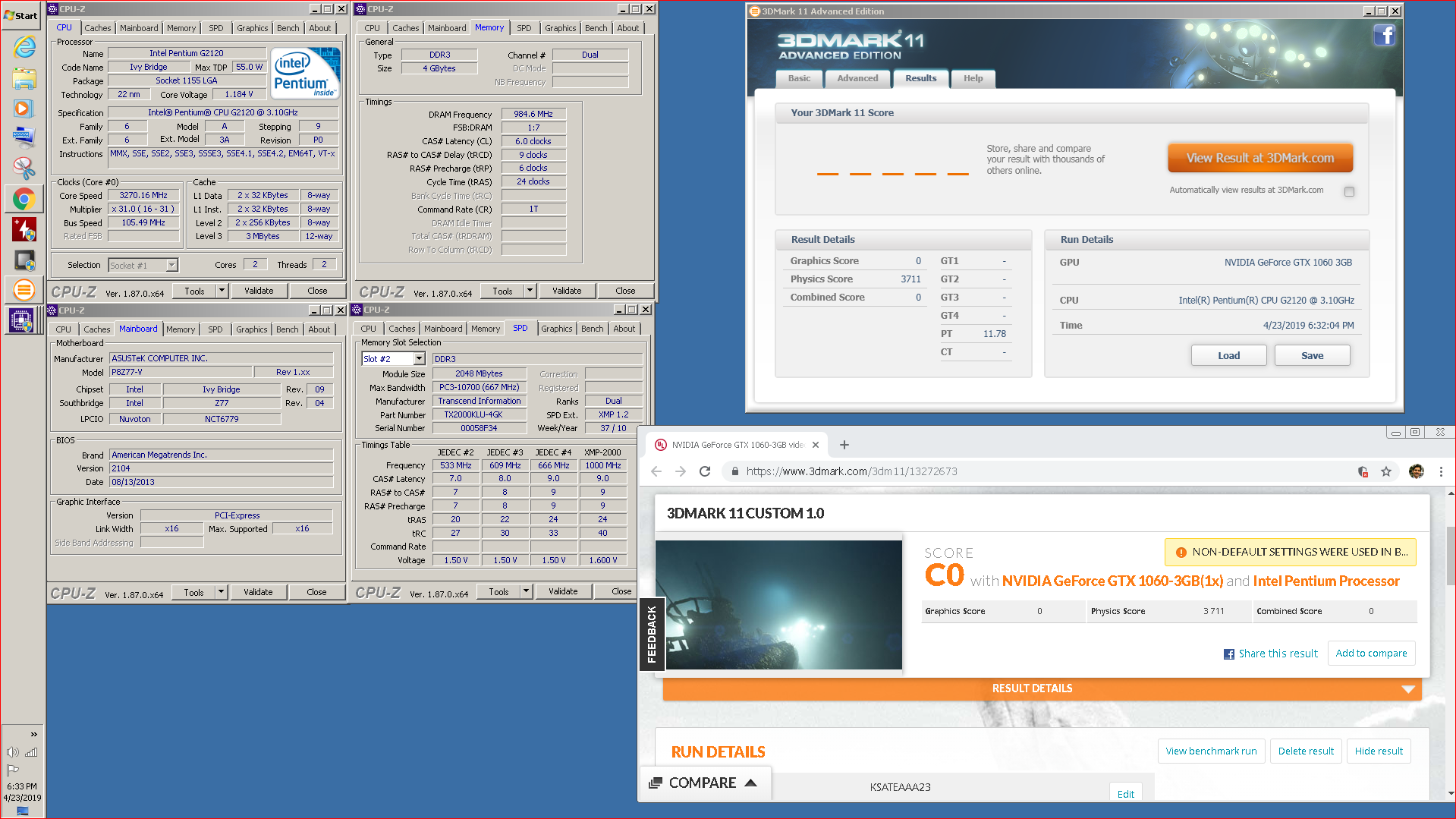The width and height of the screenshot is (1456, 819).
Task: Open the Socket #1 selection dropdown
Action: coord(172,265)
